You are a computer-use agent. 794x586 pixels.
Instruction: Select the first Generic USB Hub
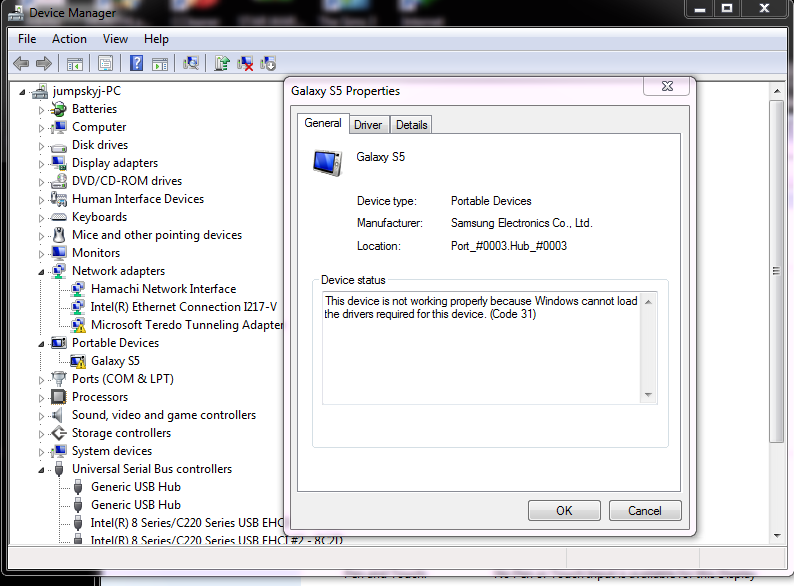coord(136,487)
